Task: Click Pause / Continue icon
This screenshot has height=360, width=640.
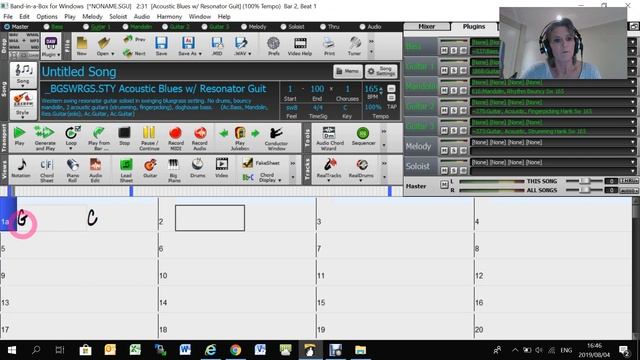Action: (149, 138)
